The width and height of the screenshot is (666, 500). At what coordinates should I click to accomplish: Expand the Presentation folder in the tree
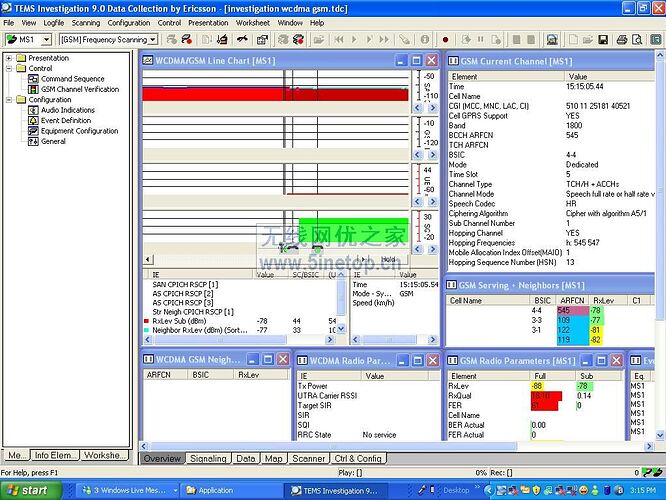pyautogui.click(x=9, y=58)
